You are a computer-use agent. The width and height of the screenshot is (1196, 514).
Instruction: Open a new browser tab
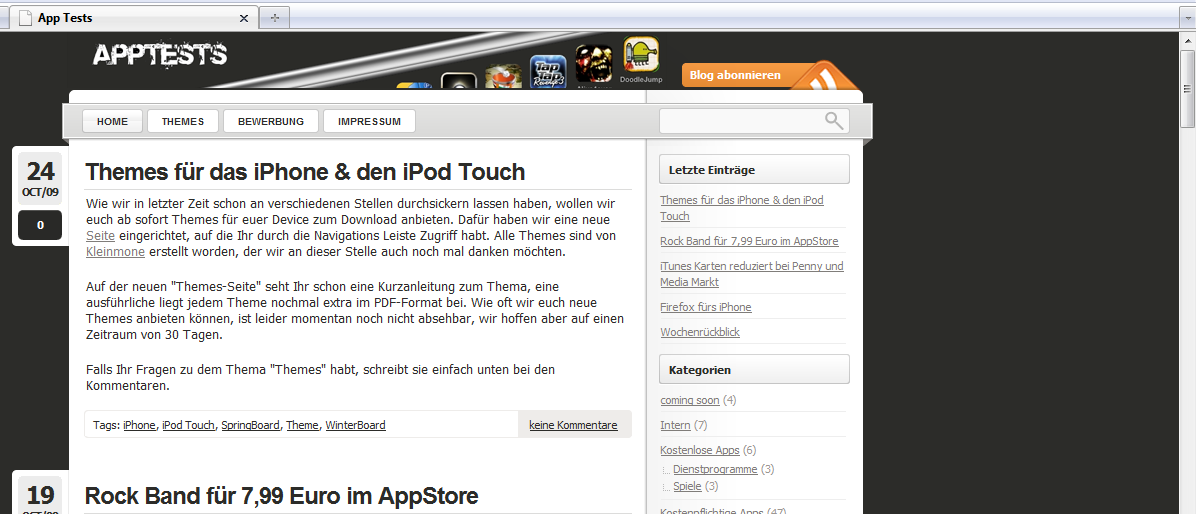point(275,18)
